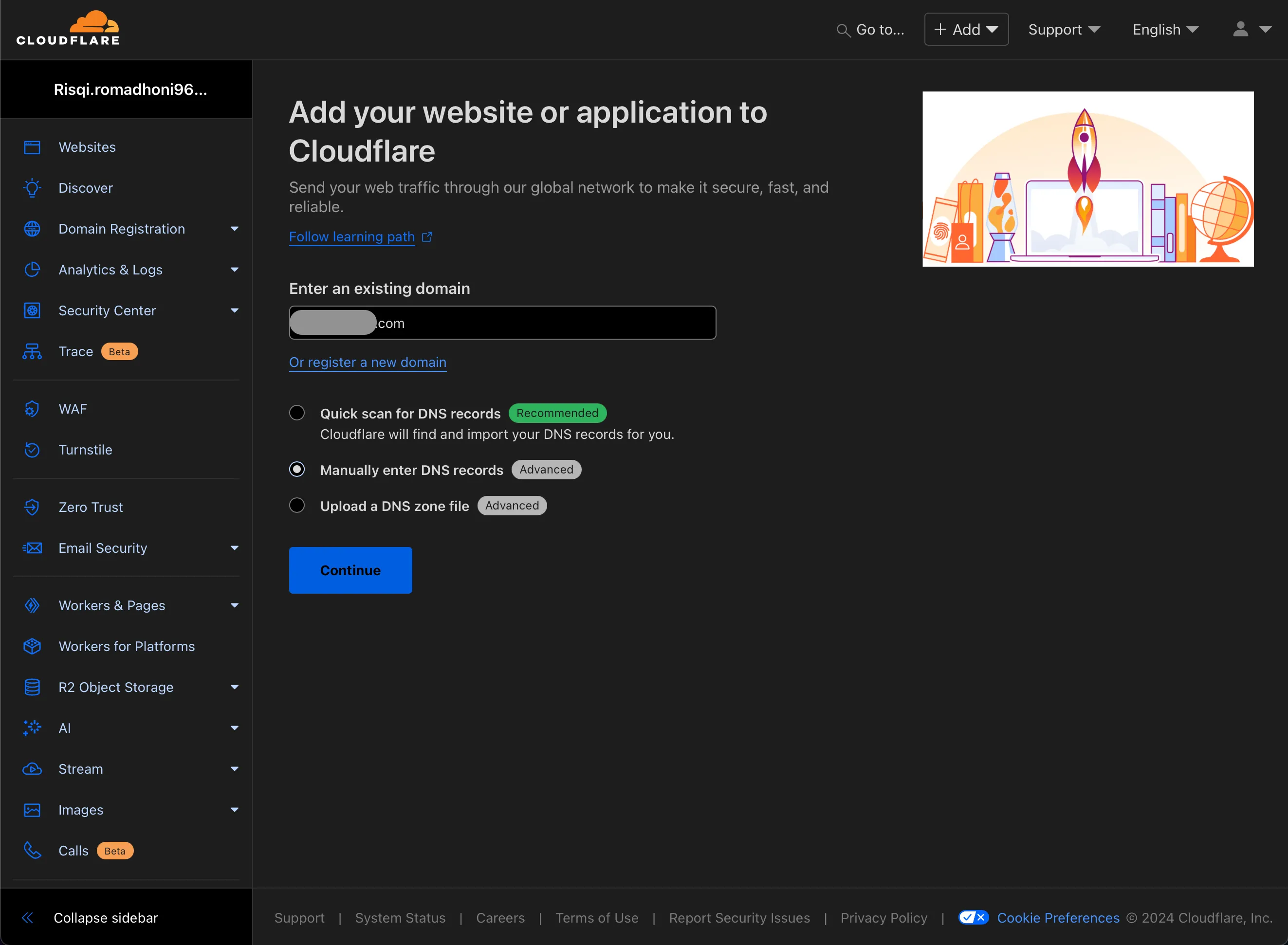Expand the Security Center dropdown
Image resolution: width=1288 pixels, height=945 pixels.
point(233,310)
